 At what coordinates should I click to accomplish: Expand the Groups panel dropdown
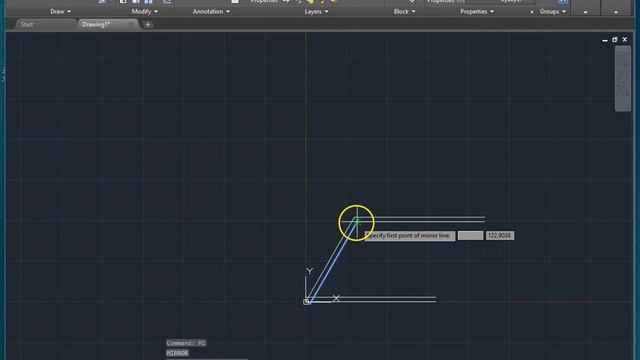click(x=553, y=11)
